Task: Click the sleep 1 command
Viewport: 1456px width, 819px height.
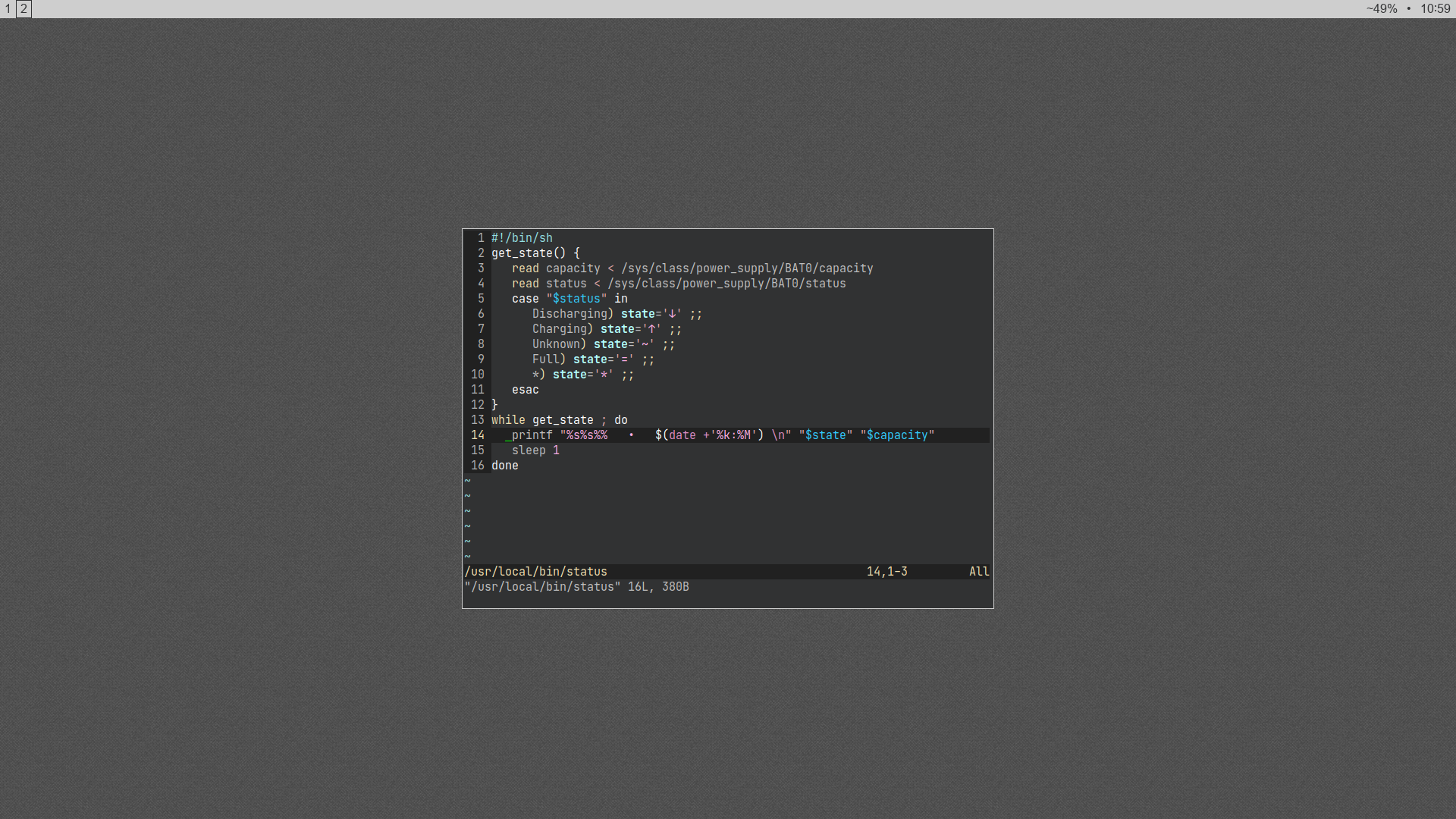Action: 535,450
